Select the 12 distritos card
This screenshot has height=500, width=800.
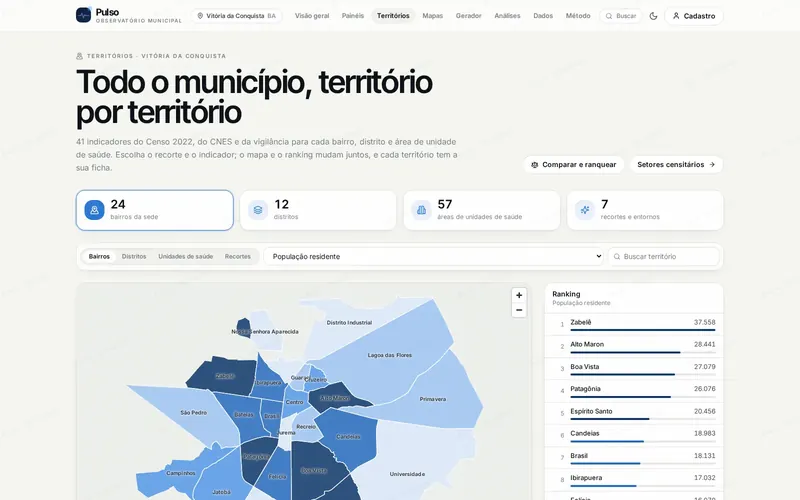pyautogui.click(x=318, y=210)
